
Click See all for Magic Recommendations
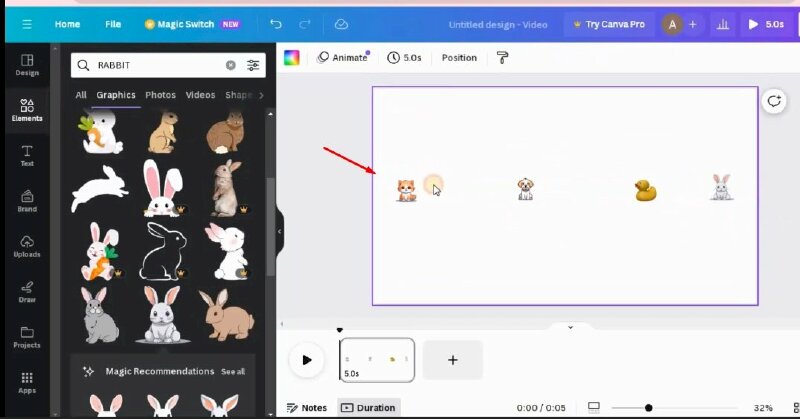232,371
